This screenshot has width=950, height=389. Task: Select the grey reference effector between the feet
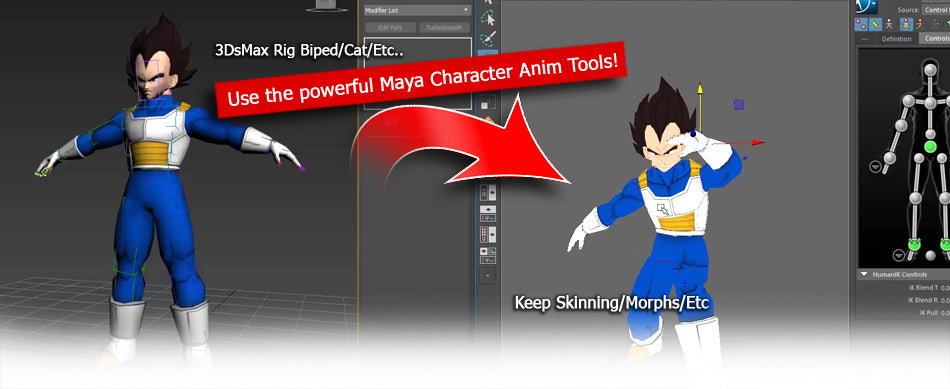pyautogui.click(x=930, y=255)
